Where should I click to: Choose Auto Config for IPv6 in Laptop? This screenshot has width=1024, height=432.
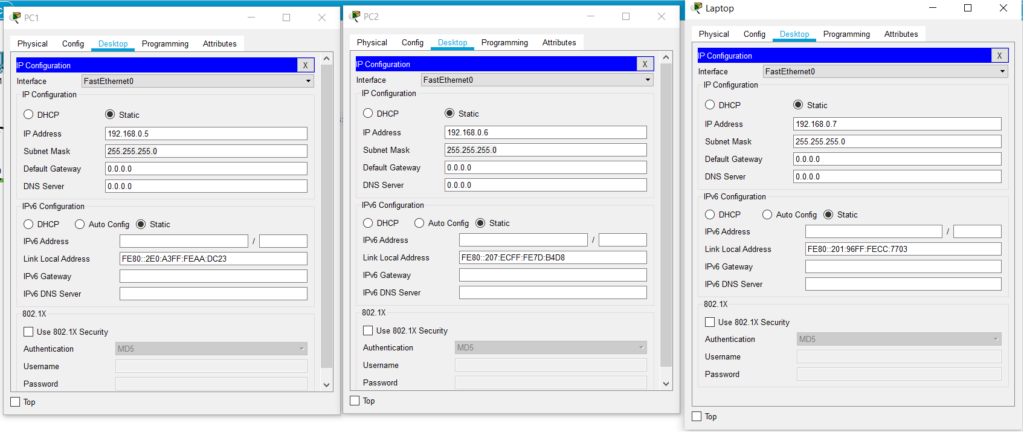(768, 215)
